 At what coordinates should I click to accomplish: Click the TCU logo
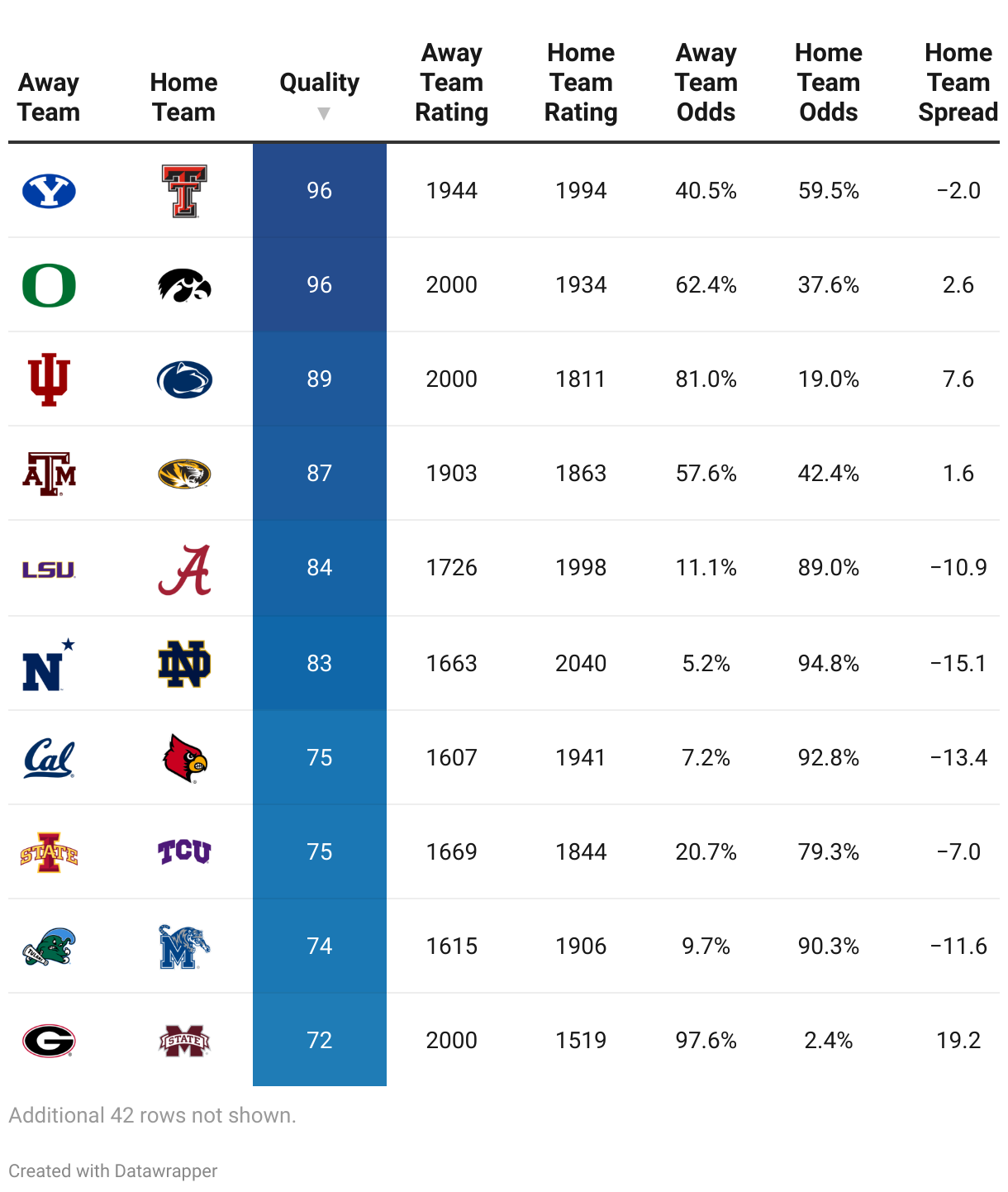tap(184, 851)
